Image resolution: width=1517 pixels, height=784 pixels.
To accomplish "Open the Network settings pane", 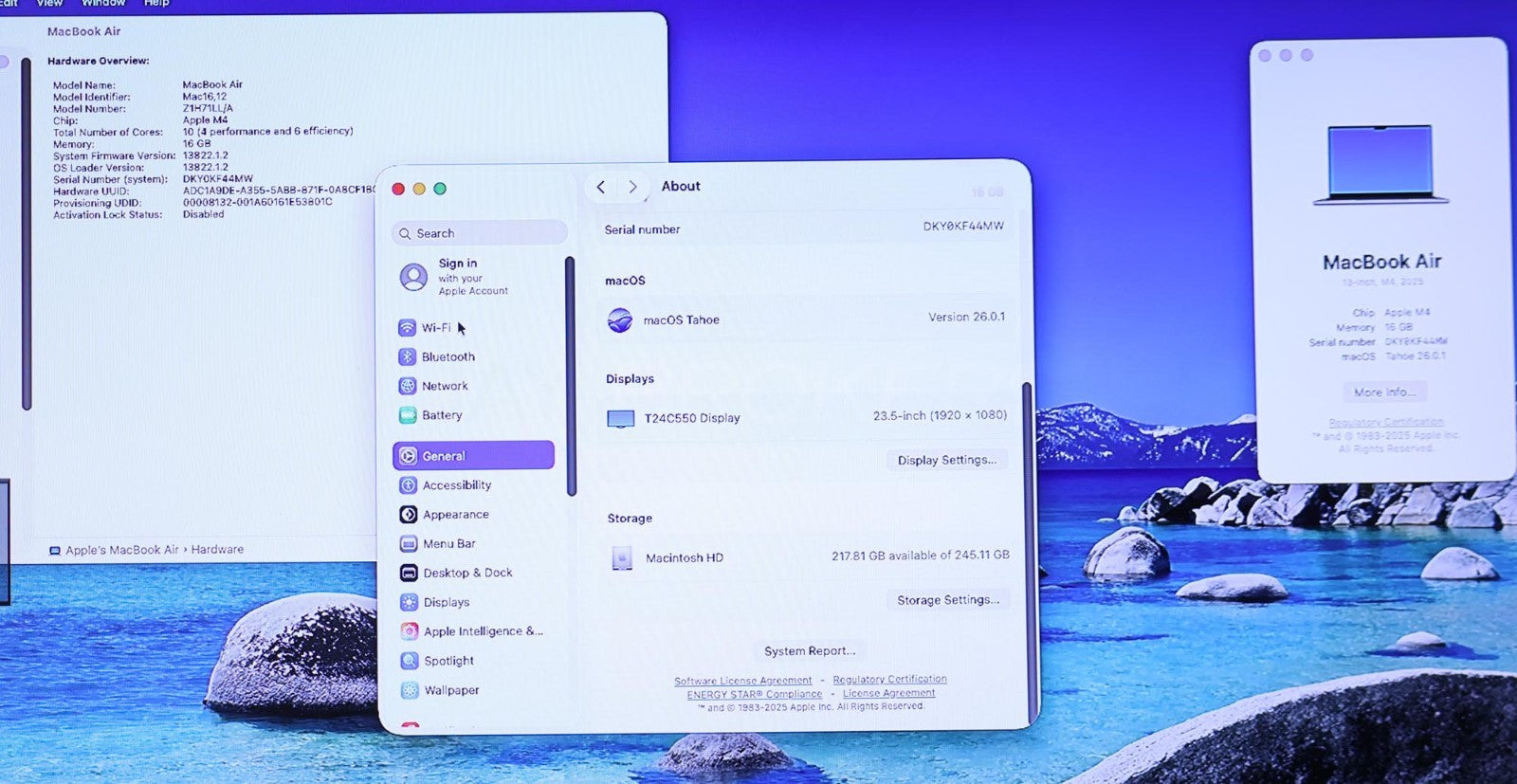I will (444, 387).
